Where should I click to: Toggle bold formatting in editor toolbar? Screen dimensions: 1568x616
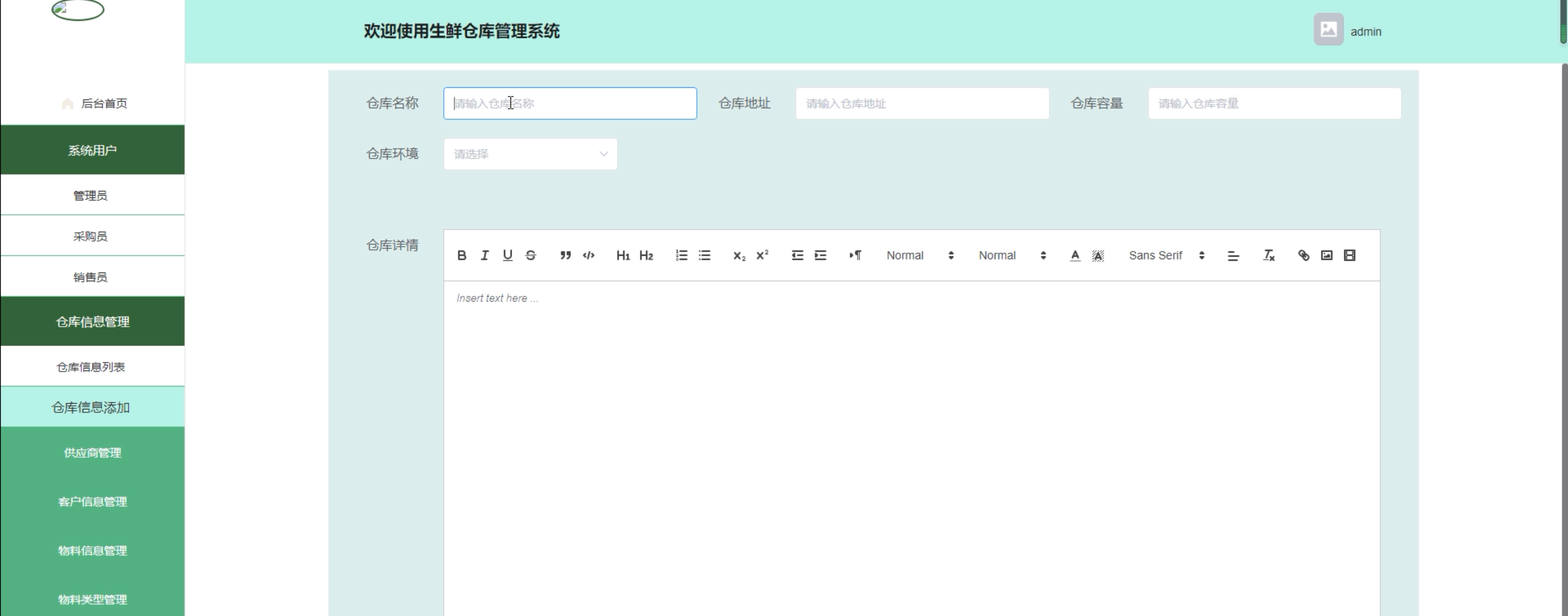pos(462,256)
